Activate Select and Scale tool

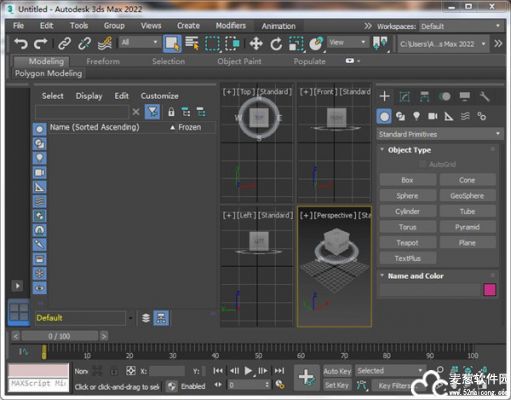point(296,44)
